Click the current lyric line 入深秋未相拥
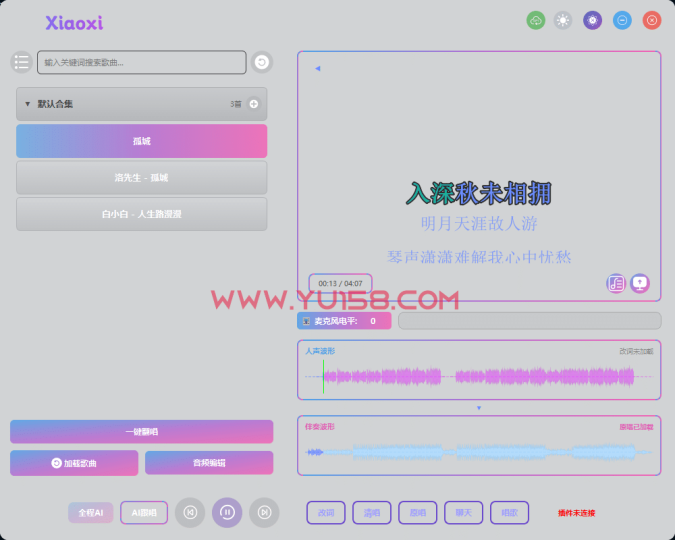 (x=479, y=194)
